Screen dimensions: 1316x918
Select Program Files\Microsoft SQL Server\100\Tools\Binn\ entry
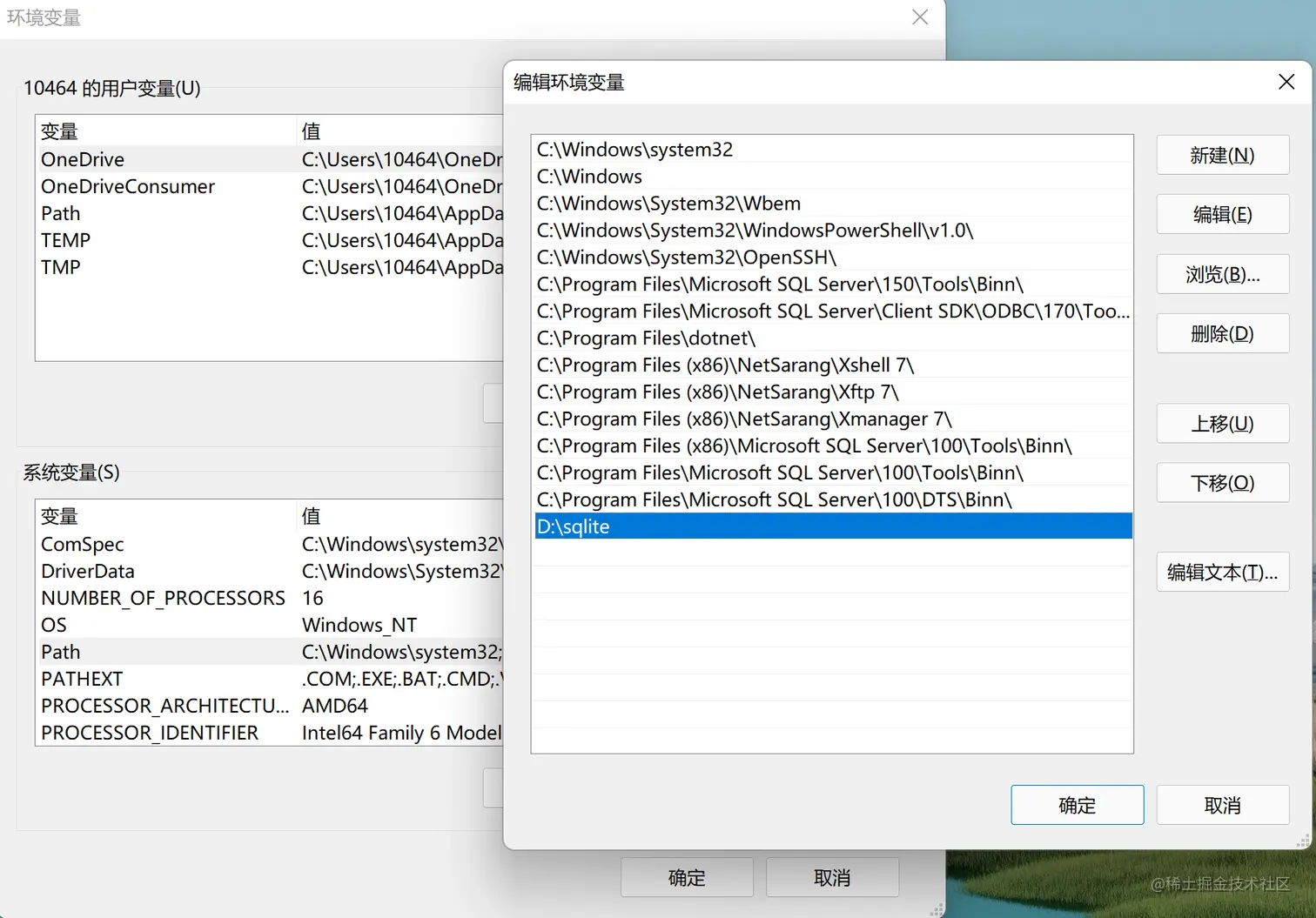coord(833,473)
